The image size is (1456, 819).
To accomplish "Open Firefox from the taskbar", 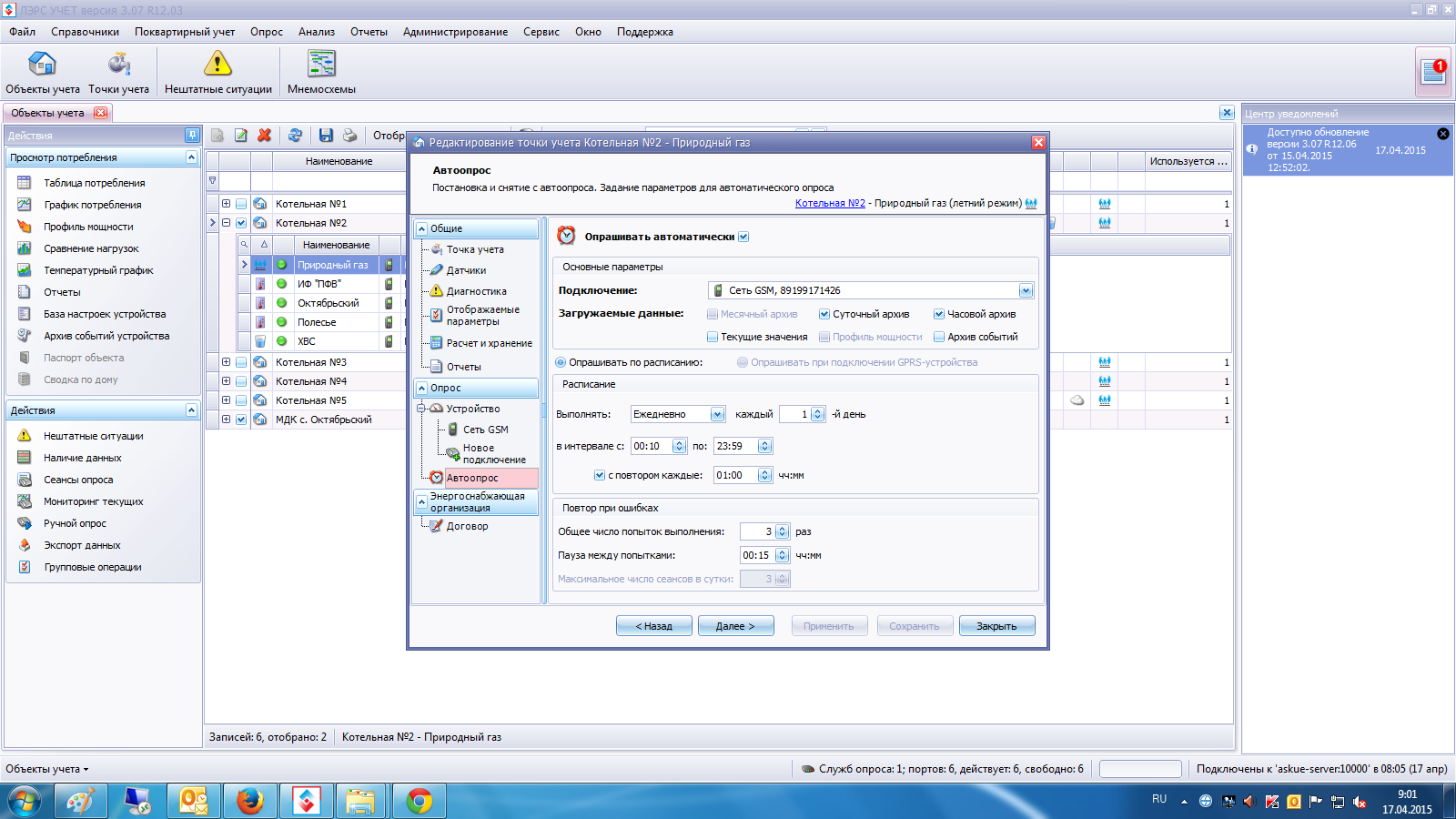I will (x=249, y=801).
